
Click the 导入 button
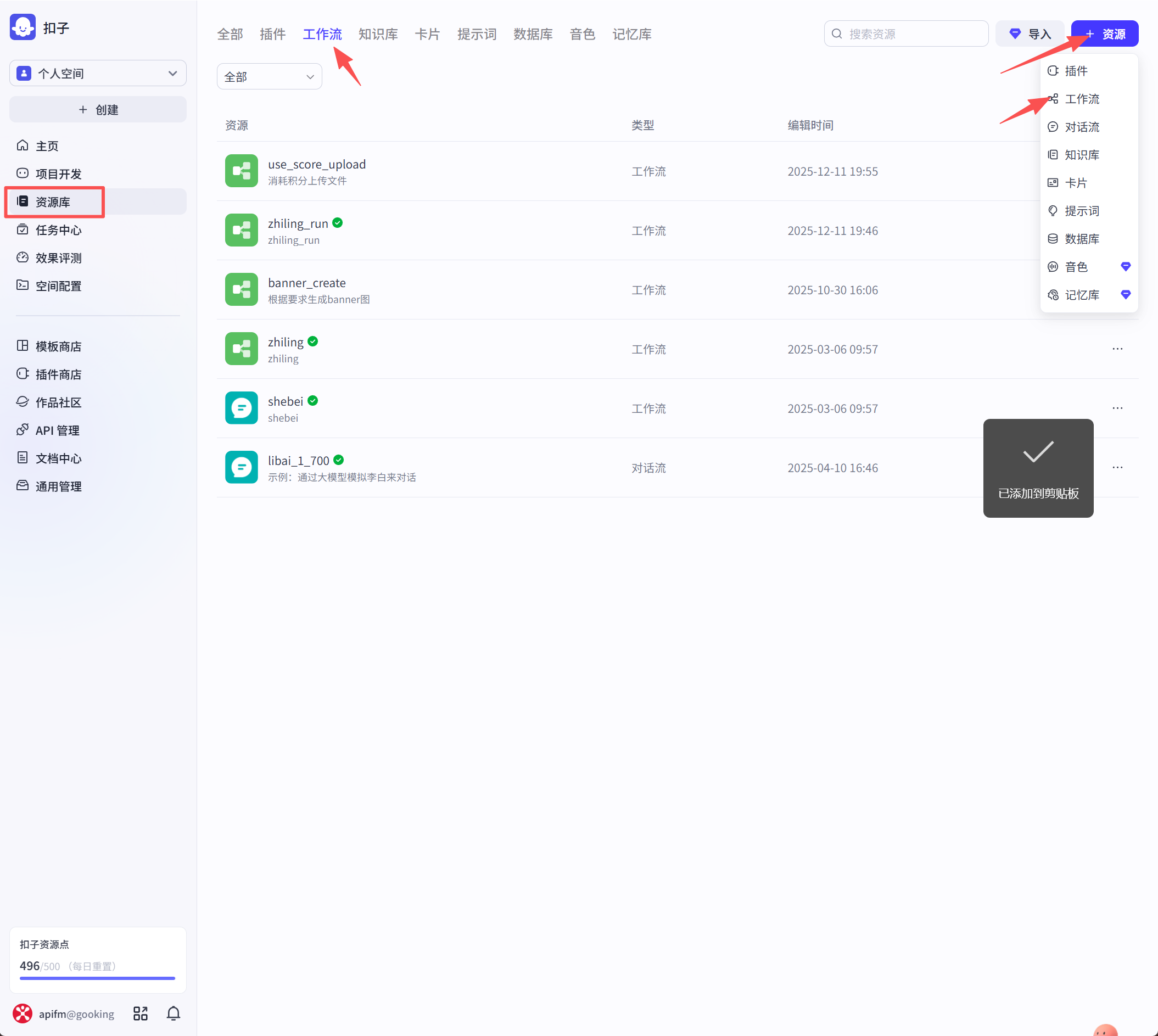pyautogui.click(x=1030, y=34)
